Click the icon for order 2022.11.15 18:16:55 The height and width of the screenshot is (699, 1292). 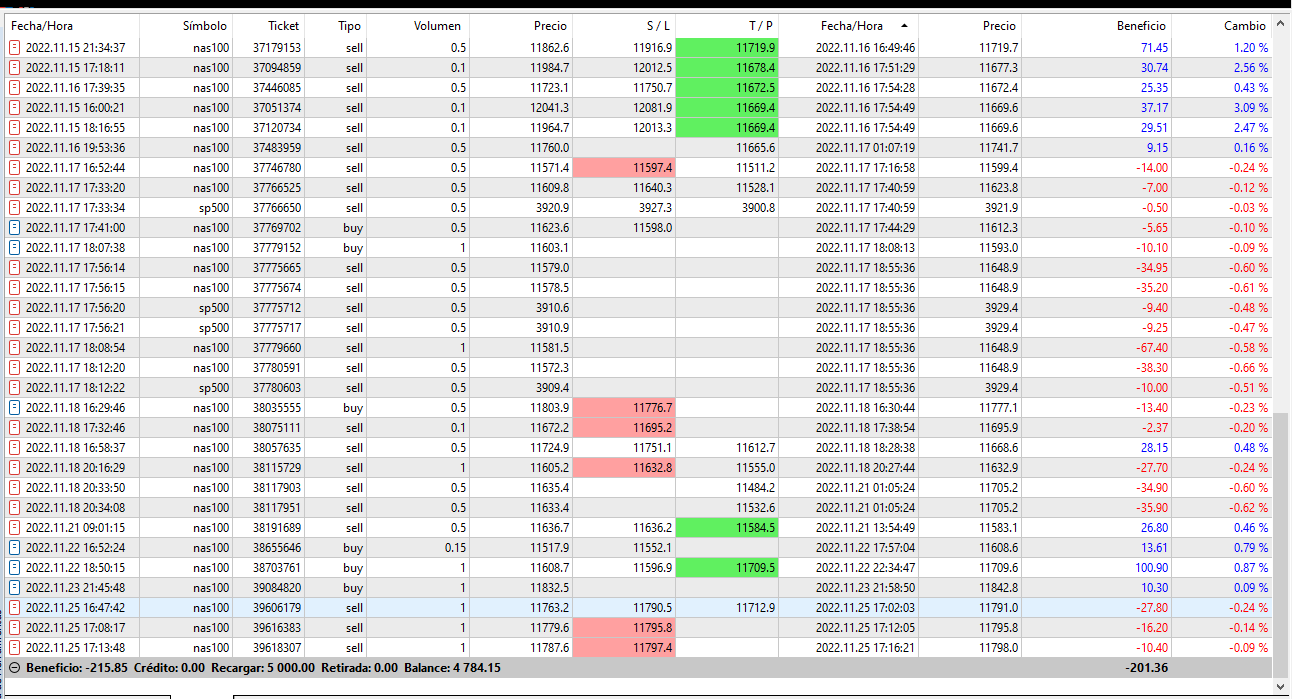(14, 127)
